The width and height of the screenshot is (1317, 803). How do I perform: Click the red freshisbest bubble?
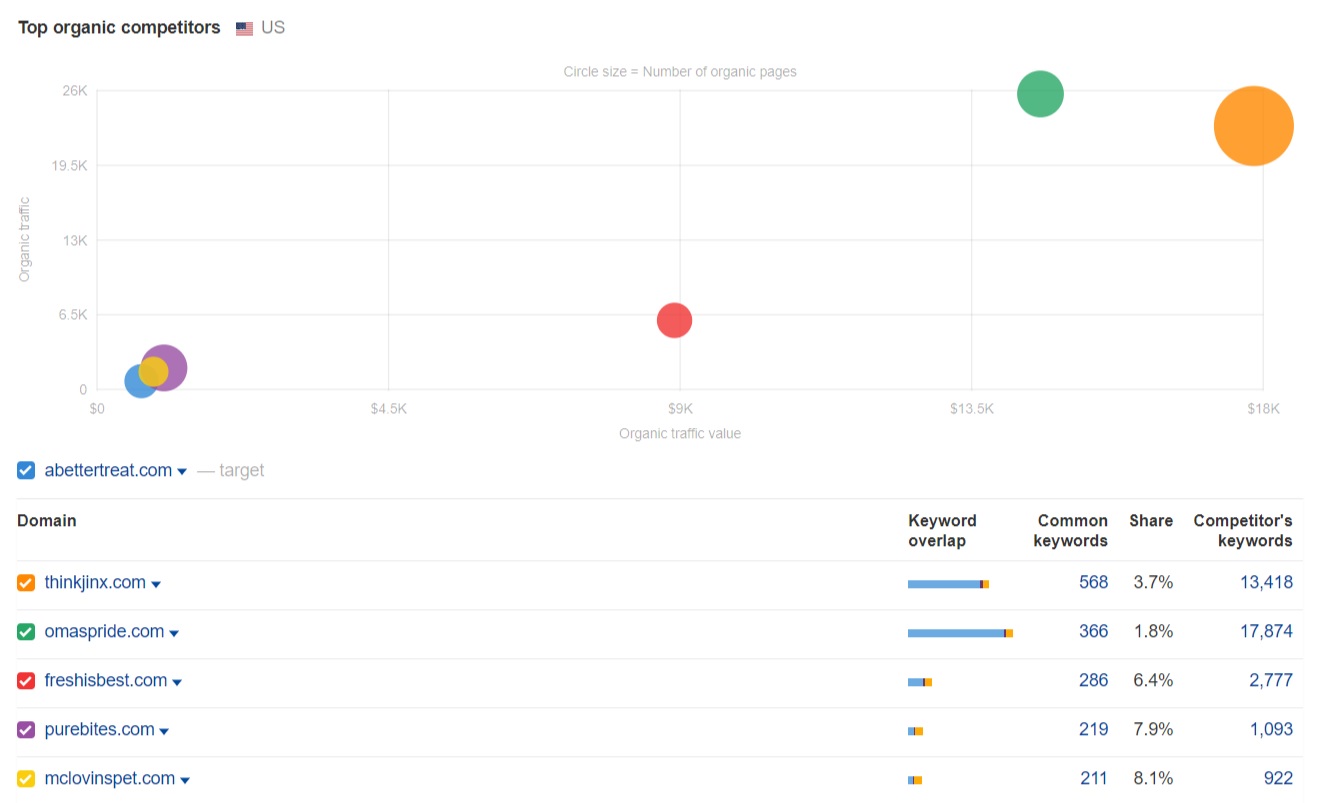pos(675,320)
